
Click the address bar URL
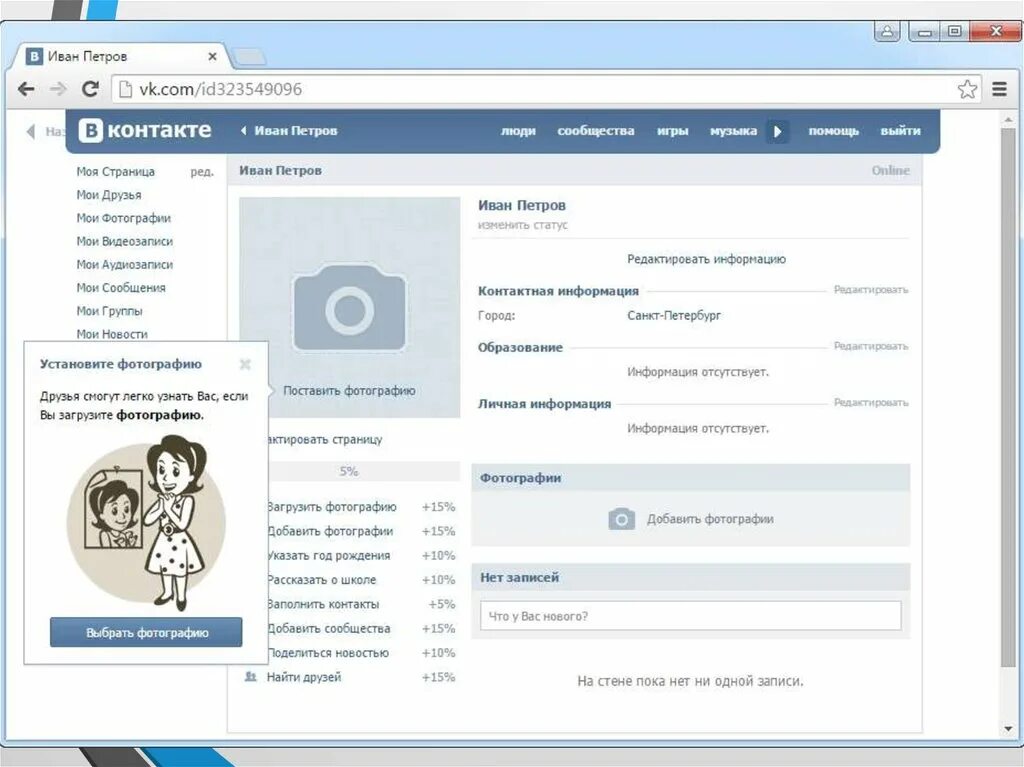coord(220,89)
